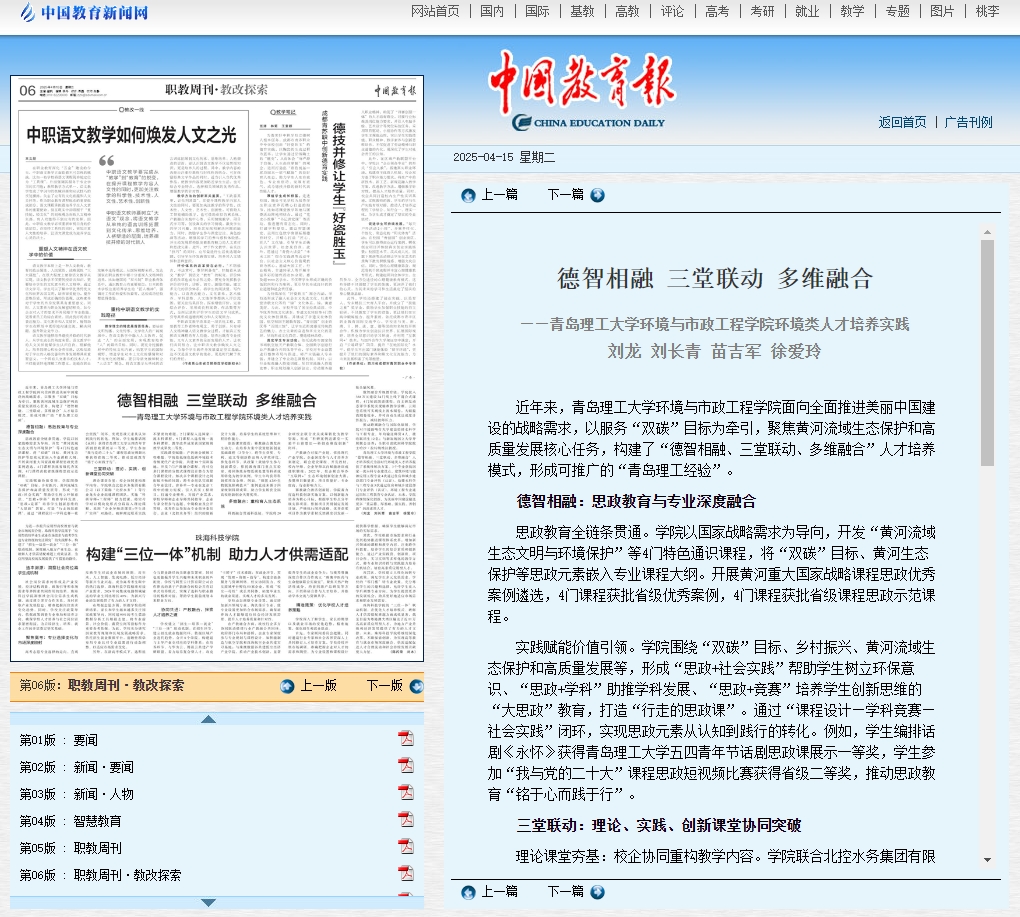
Task: Click the 下一版 down-arrow icon
Action: [416, 686]
